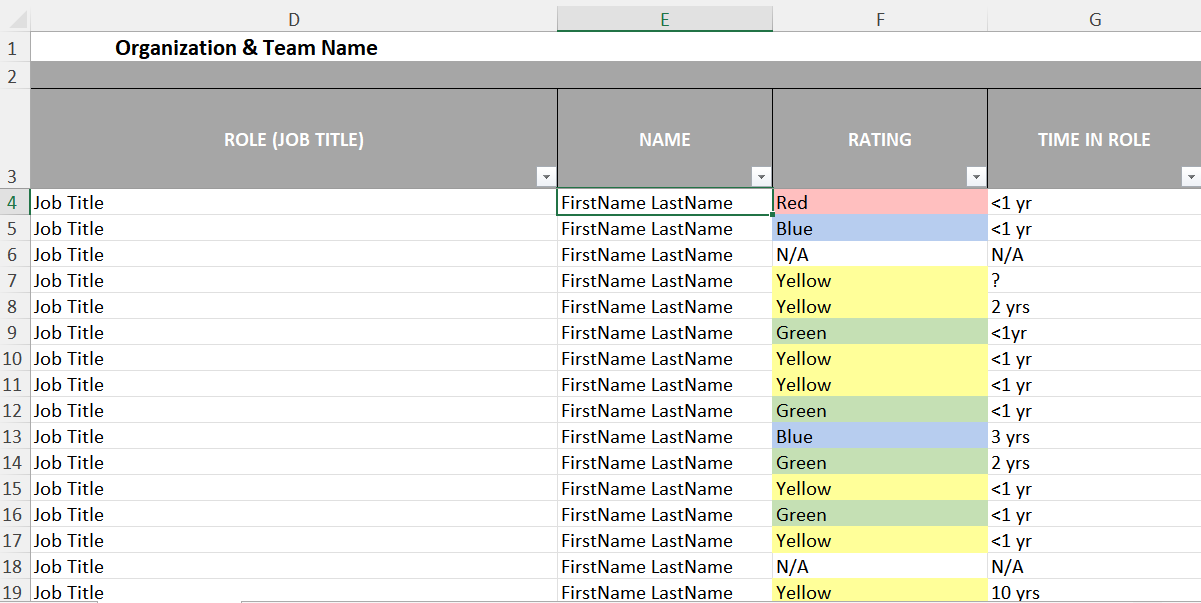Select the FirstName LastName cell in row 8

click(x=664, y=306)
